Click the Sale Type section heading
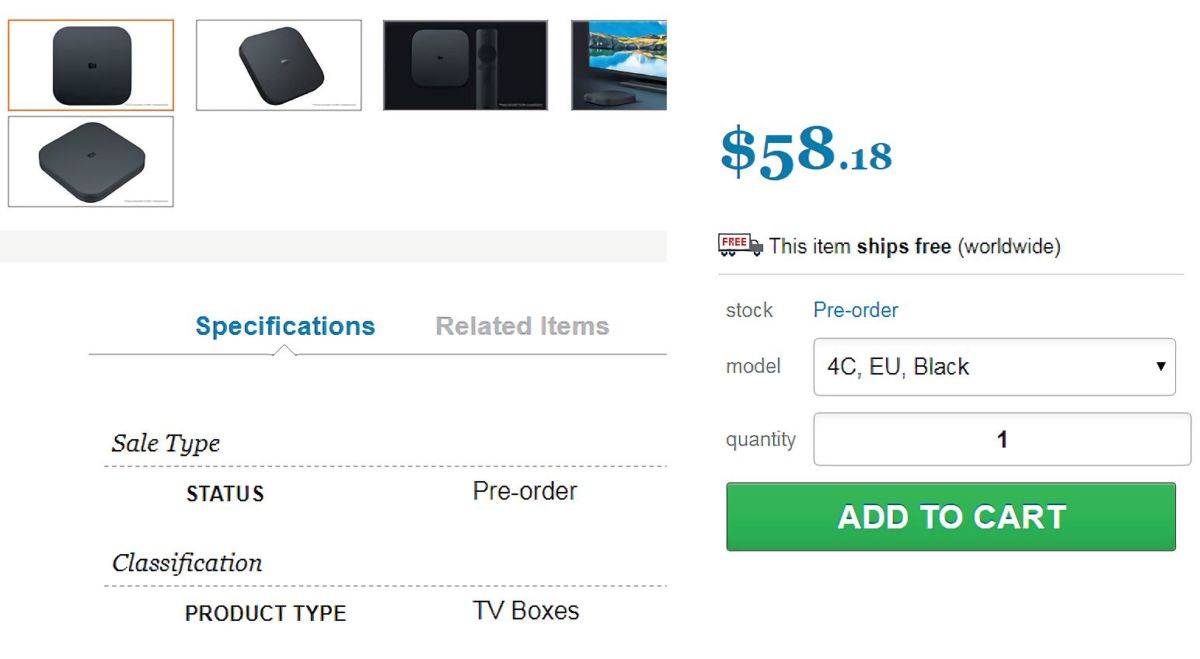 (x=166, y=443)
